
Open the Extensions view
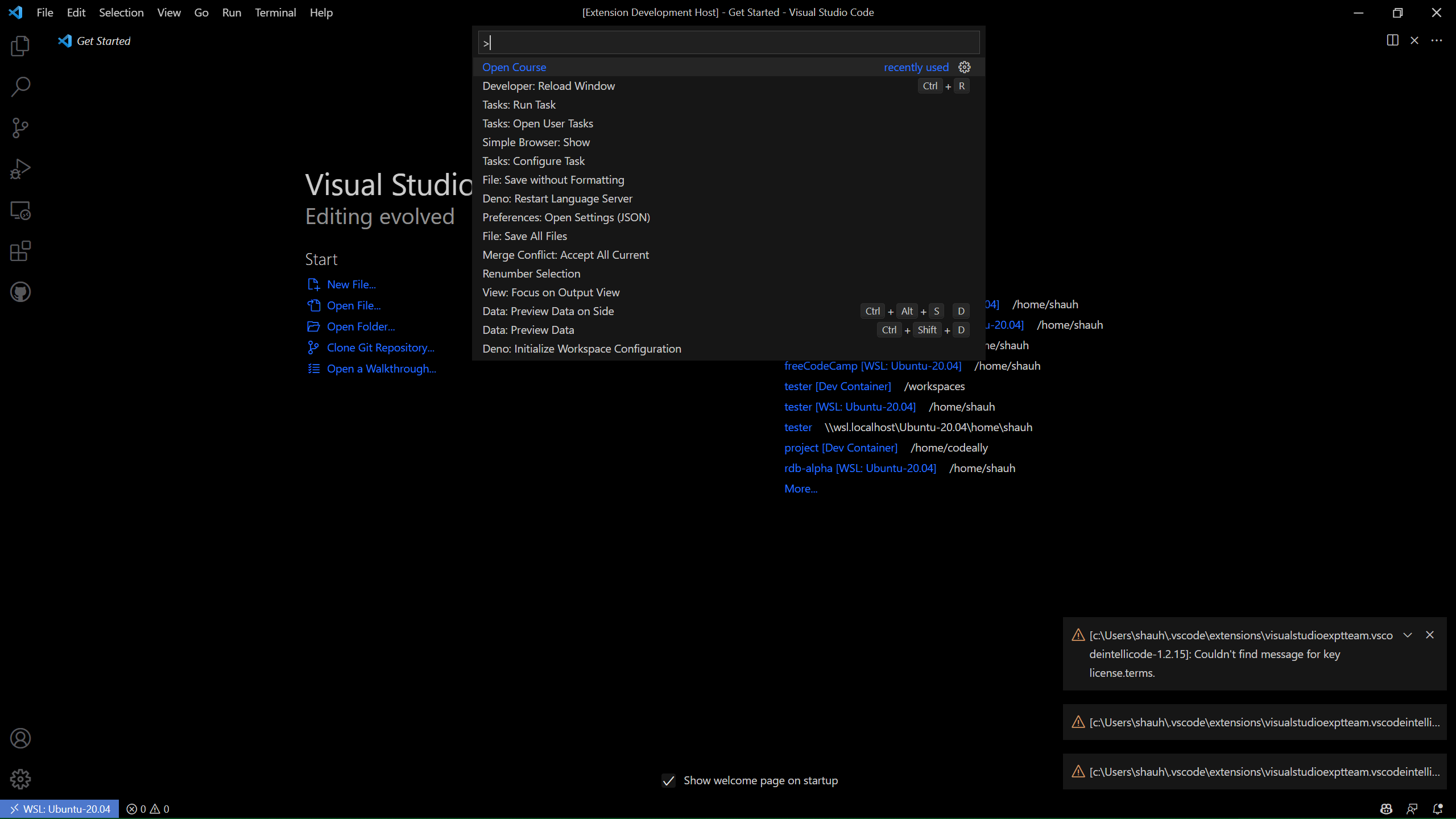[20, 251]
